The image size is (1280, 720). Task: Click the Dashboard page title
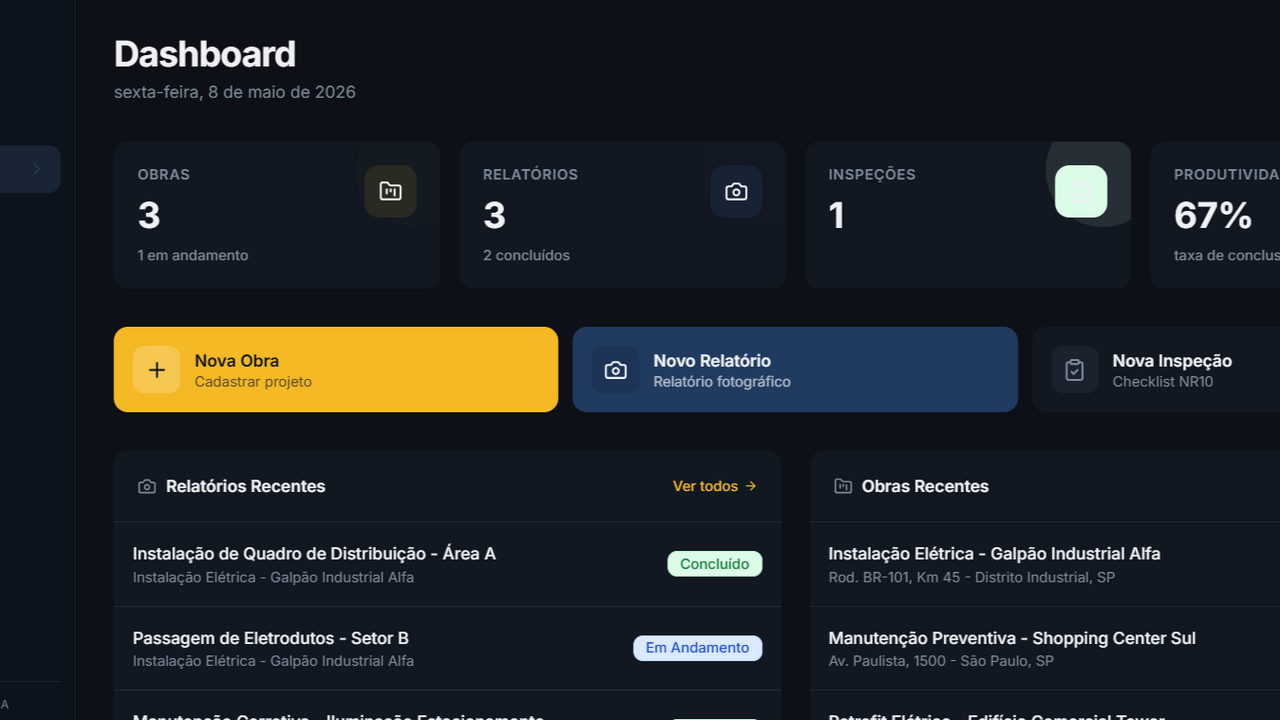point(205,54)
